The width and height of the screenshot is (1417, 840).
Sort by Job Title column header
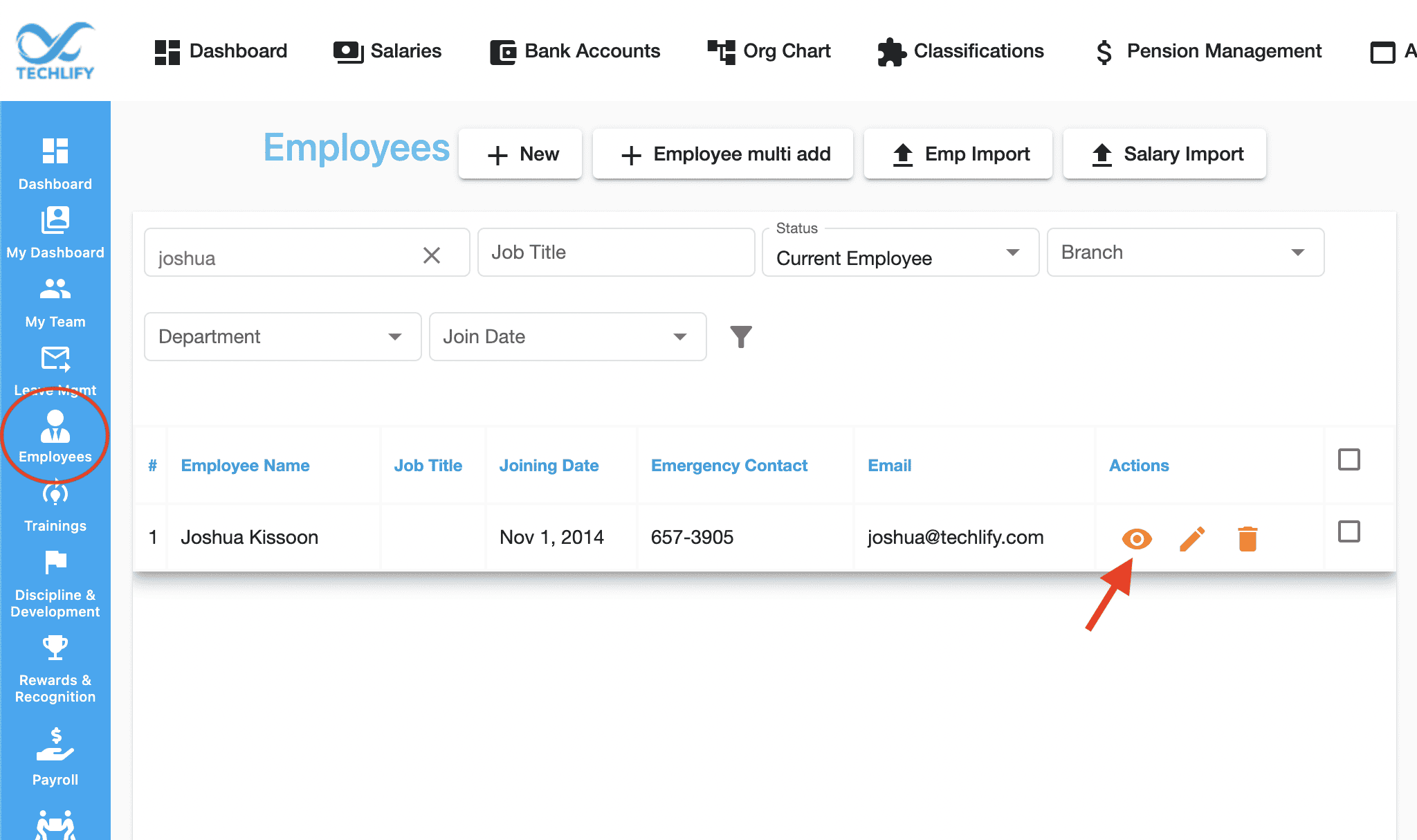[x=428, y=466]
